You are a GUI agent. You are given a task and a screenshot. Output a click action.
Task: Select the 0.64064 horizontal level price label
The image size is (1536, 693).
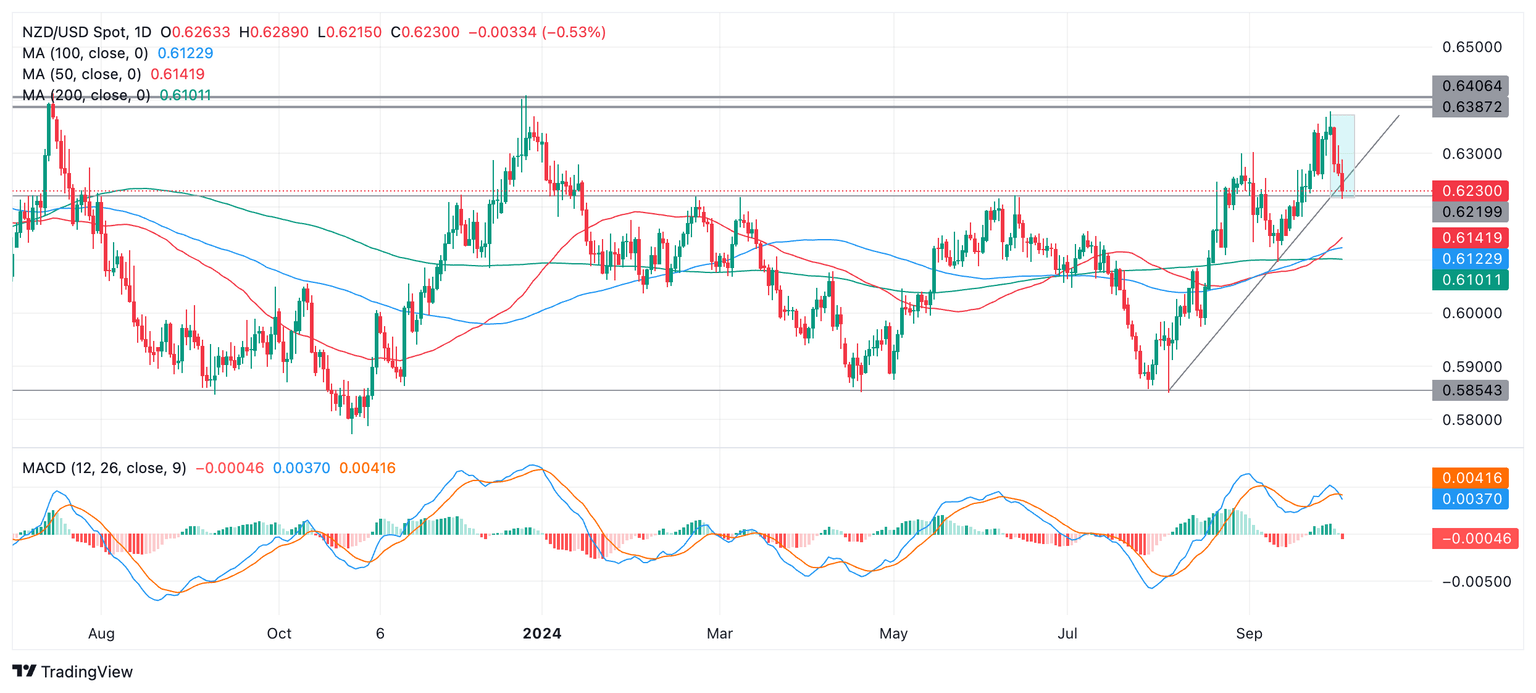1475,86
